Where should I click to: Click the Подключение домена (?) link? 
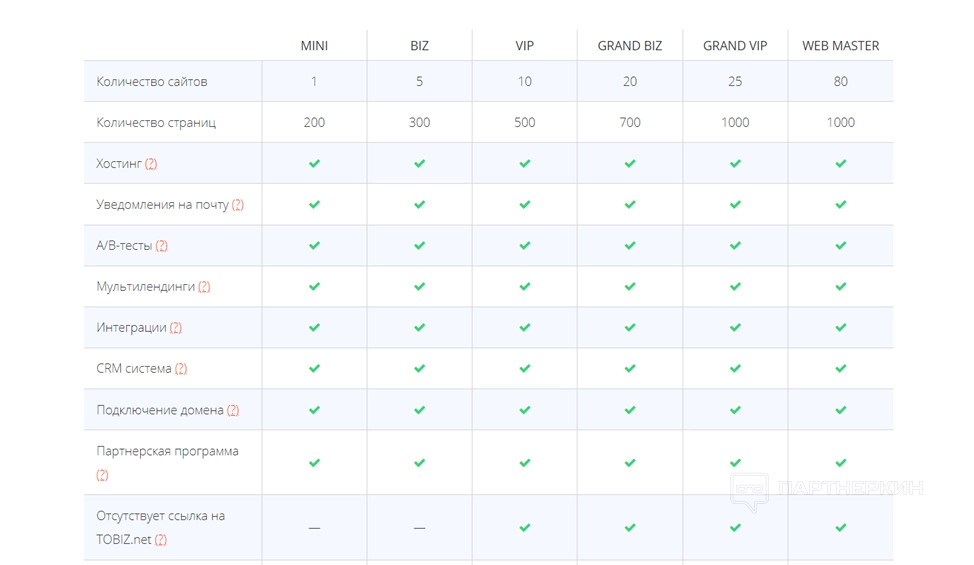(x=233, y=410)
